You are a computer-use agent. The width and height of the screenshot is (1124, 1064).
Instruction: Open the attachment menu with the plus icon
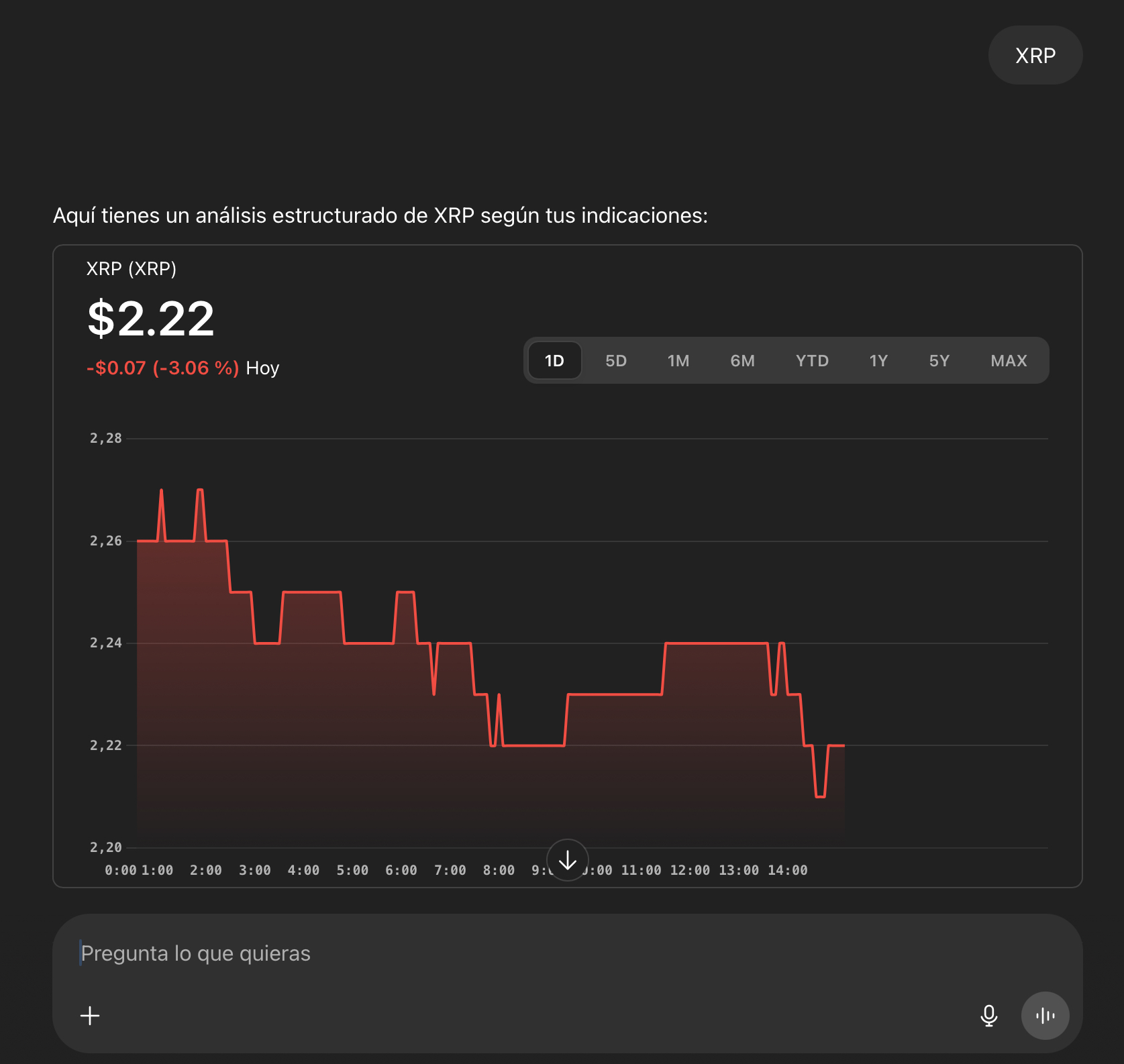[x=90, y=1016]
